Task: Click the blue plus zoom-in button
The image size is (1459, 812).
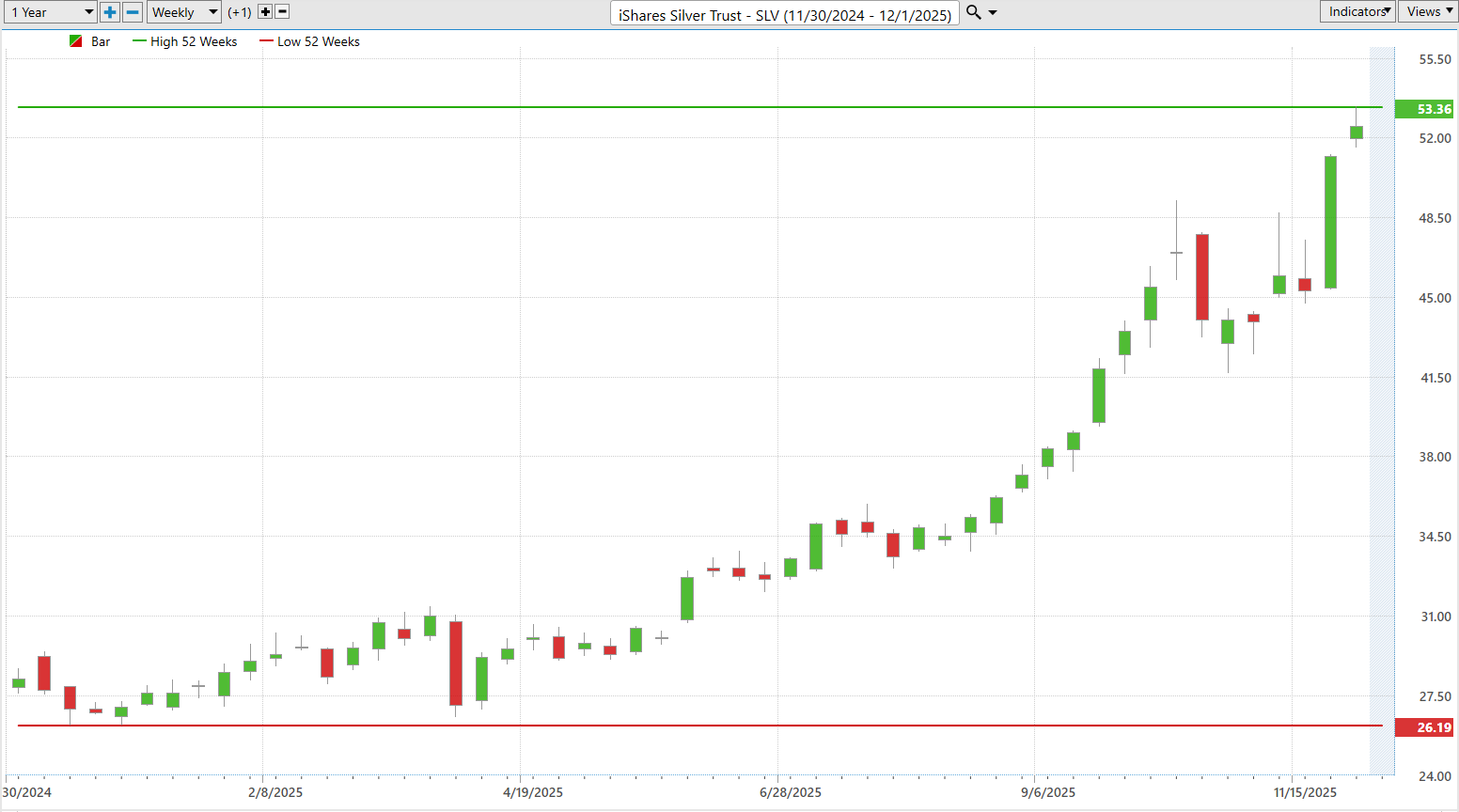Action: coord(110,12)
